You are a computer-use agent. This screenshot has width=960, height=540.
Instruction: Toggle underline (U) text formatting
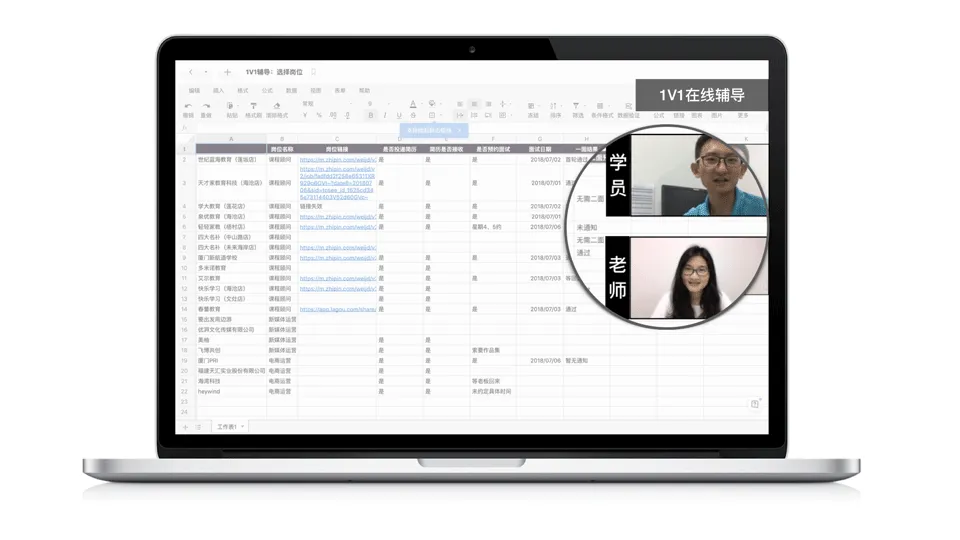(400, 116)
